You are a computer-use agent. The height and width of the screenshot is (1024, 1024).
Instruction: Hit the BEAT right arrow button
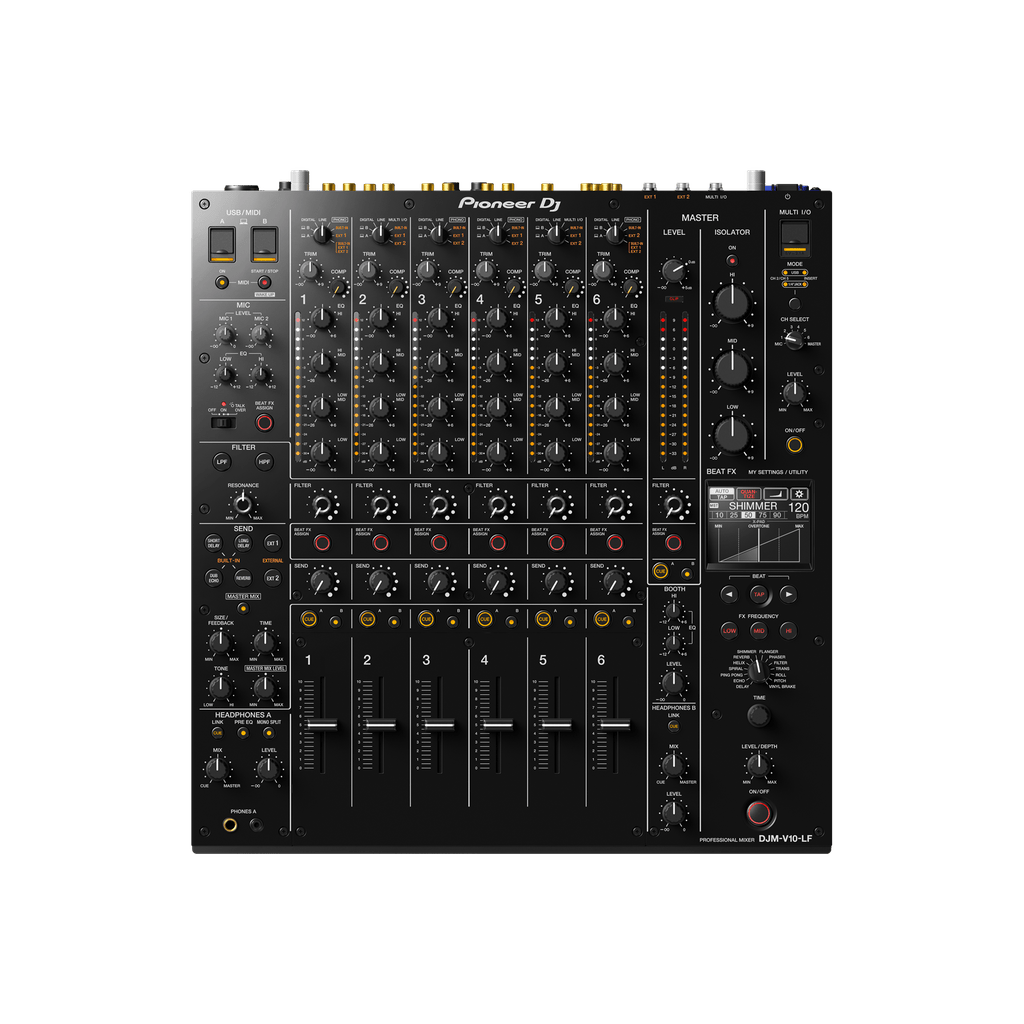pyautogui.click(x=788, y=594)
